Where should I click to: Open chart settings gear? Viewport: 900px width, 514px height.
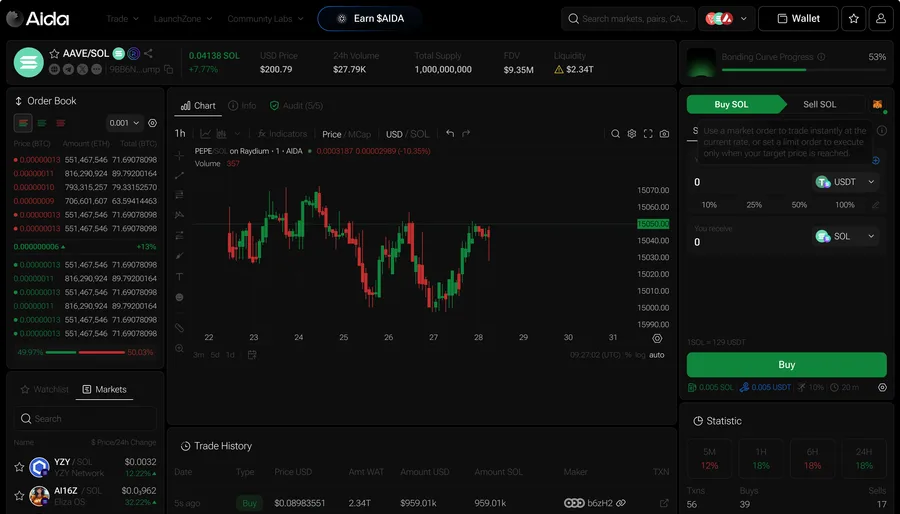(x=632, y=134)
